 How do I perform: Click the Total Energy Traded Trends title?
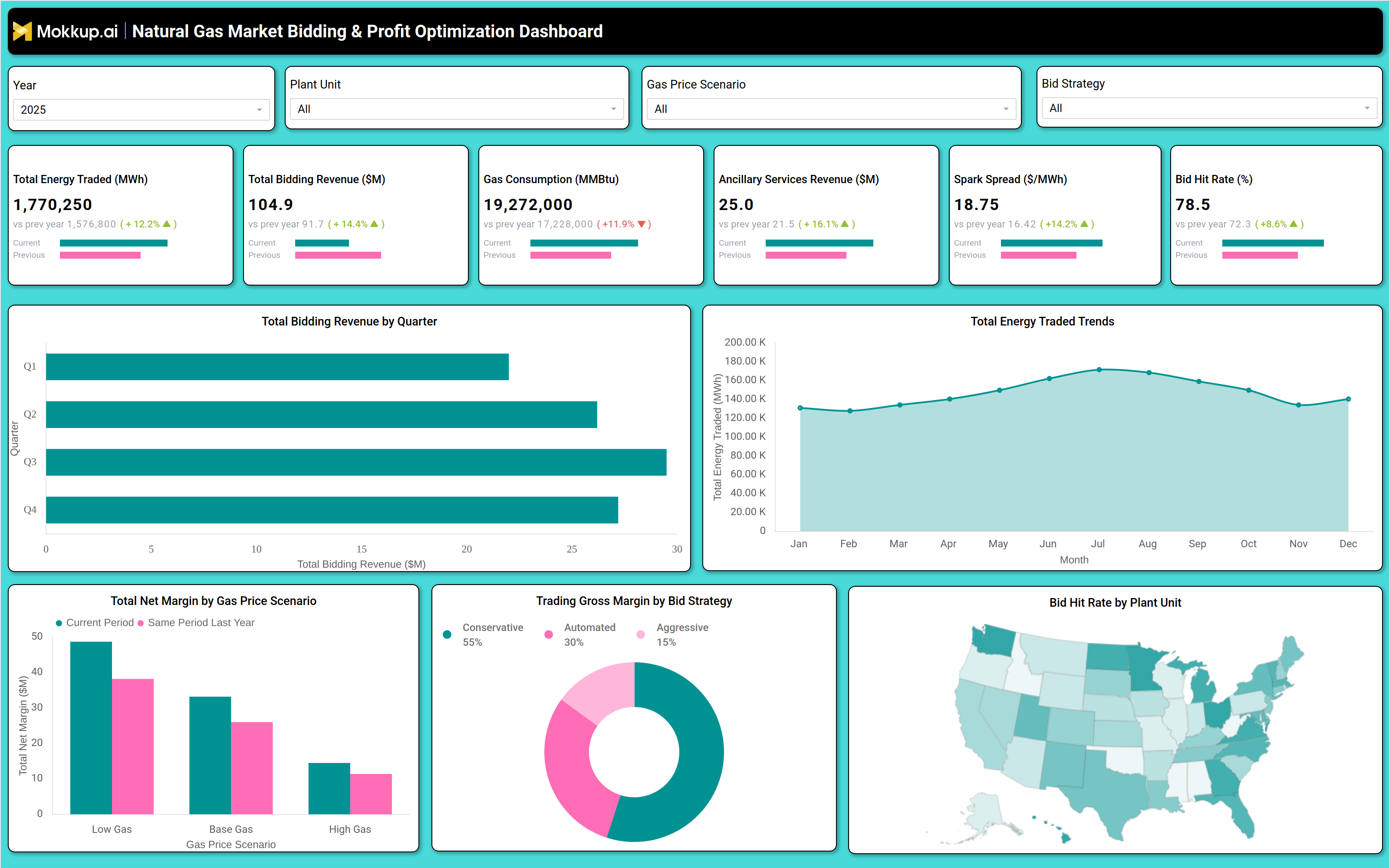pyautogui.click(x=1042, y=322)
